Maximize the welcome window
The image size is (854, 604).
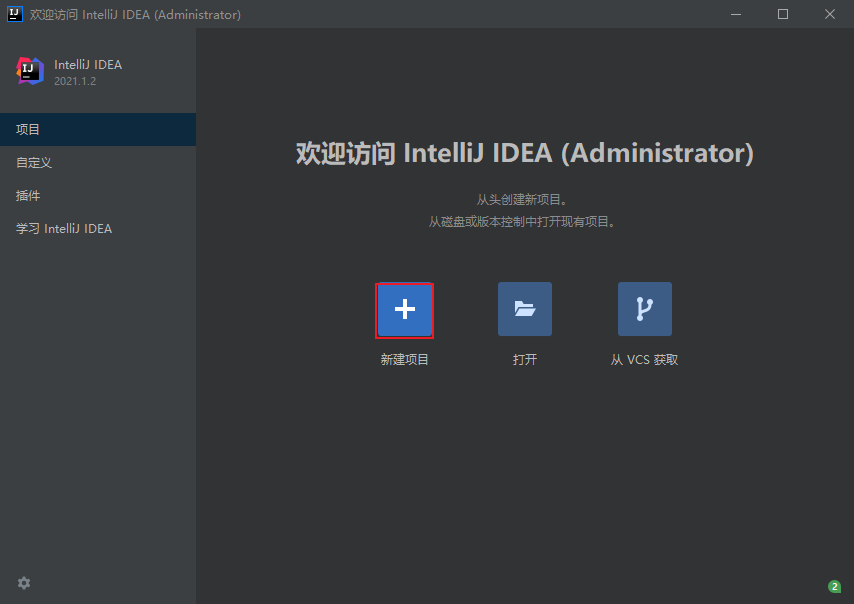783,14
